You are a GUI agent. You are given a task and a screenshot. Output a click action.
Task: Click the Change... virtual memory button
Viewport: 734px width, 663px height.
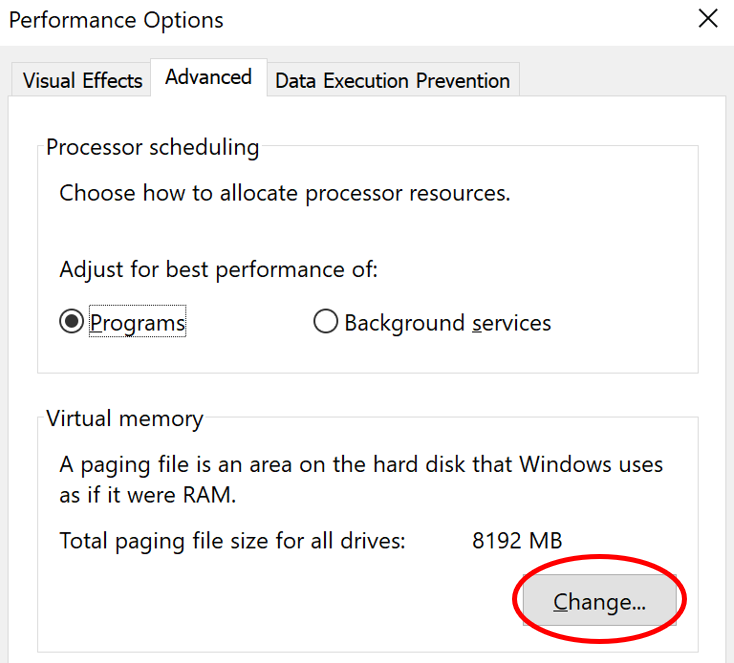[x=599, y=601]
